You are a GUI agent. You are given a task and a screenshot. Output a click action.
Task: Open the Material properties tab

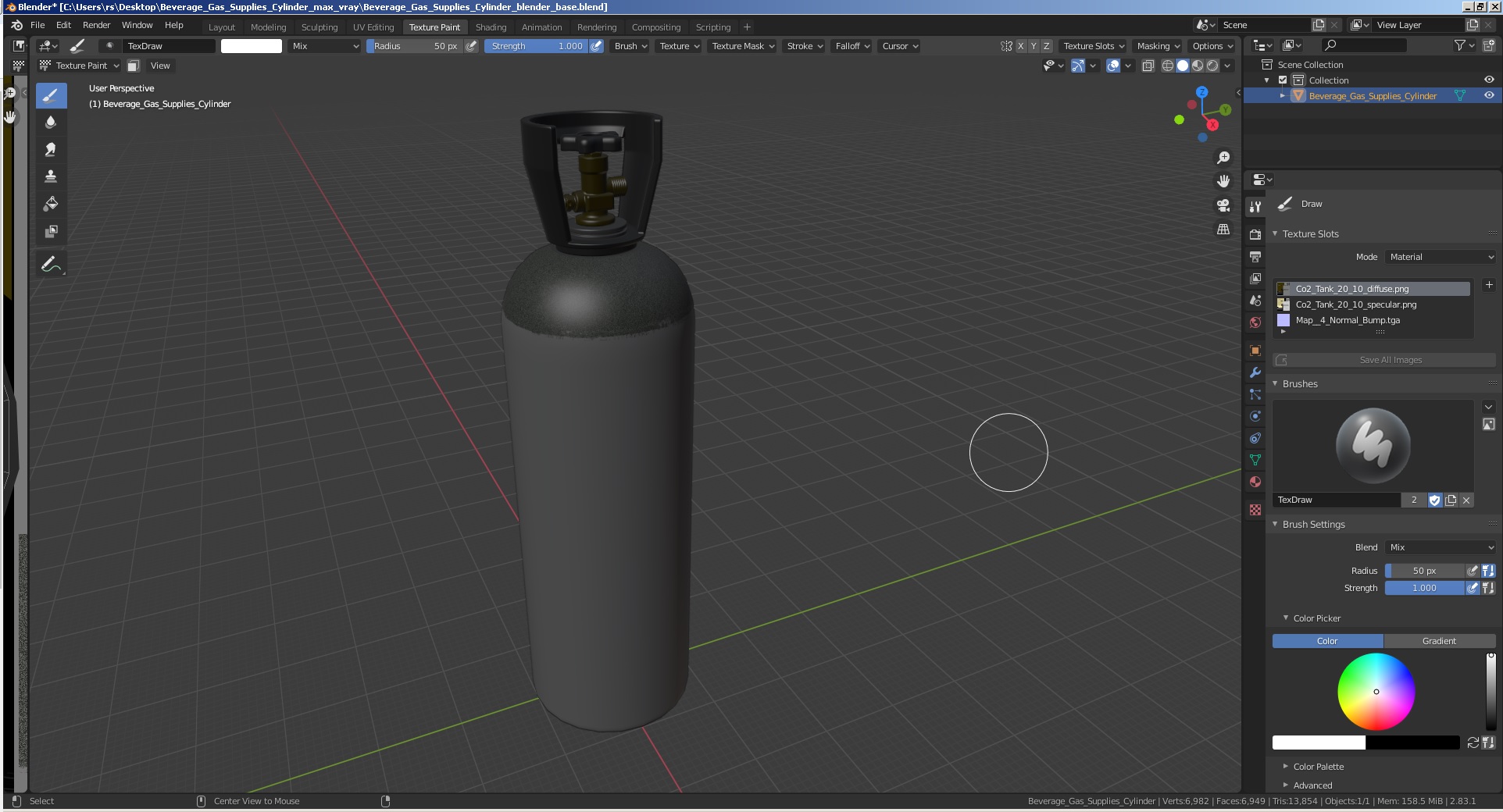click(1255, 482)
